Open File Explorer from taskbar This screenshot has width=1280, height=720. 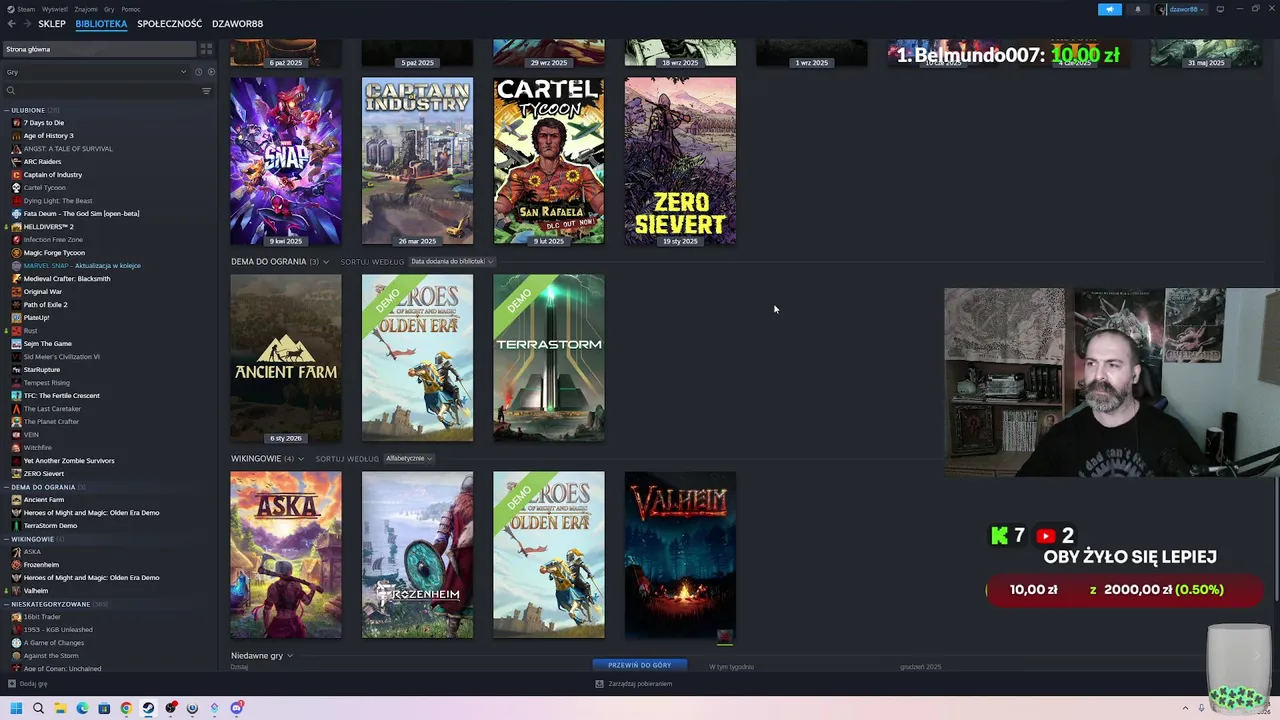pyautogui.click(x=60, y=708)
